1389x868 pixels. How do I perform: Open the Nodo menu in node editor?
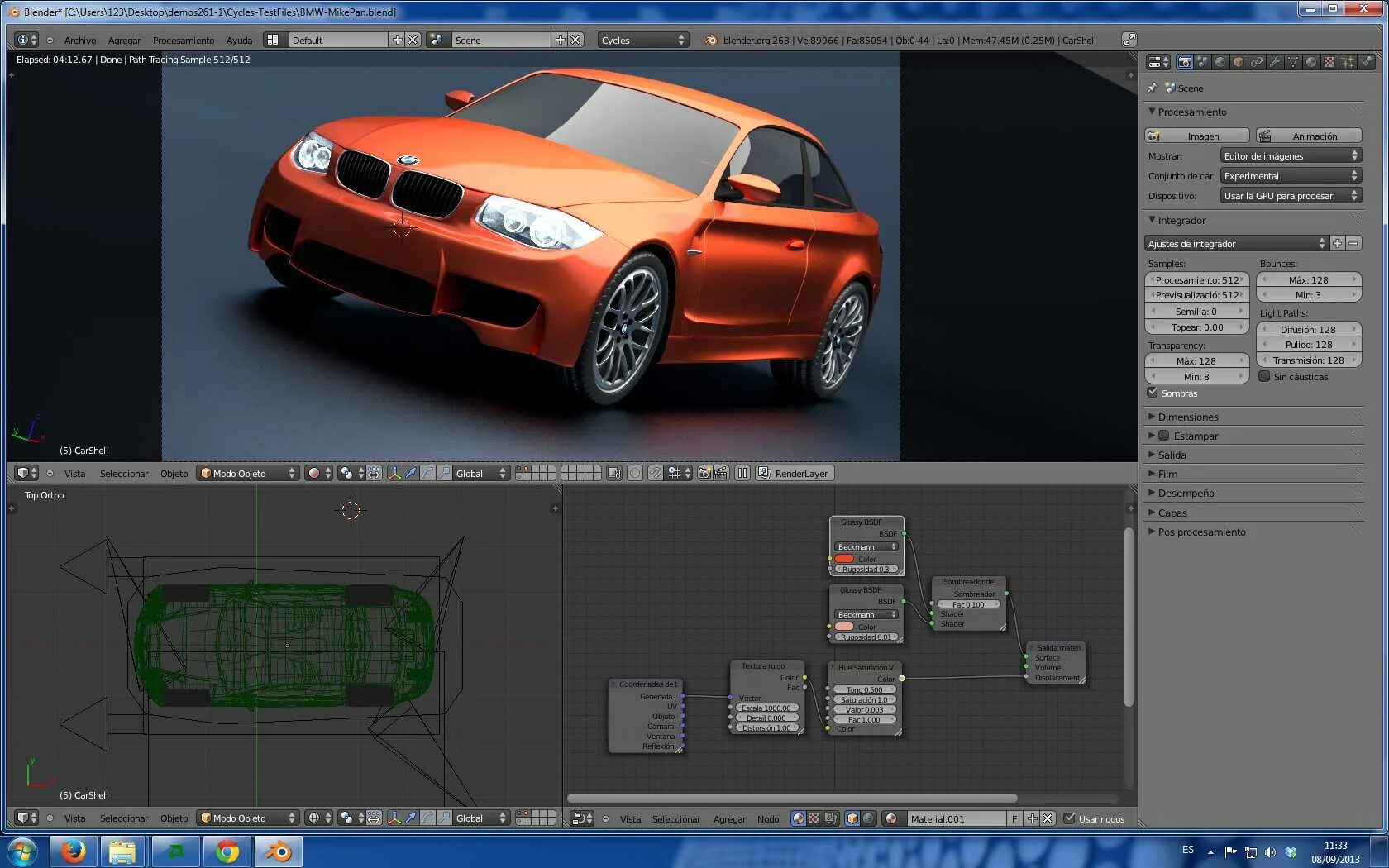pos(768,819)
